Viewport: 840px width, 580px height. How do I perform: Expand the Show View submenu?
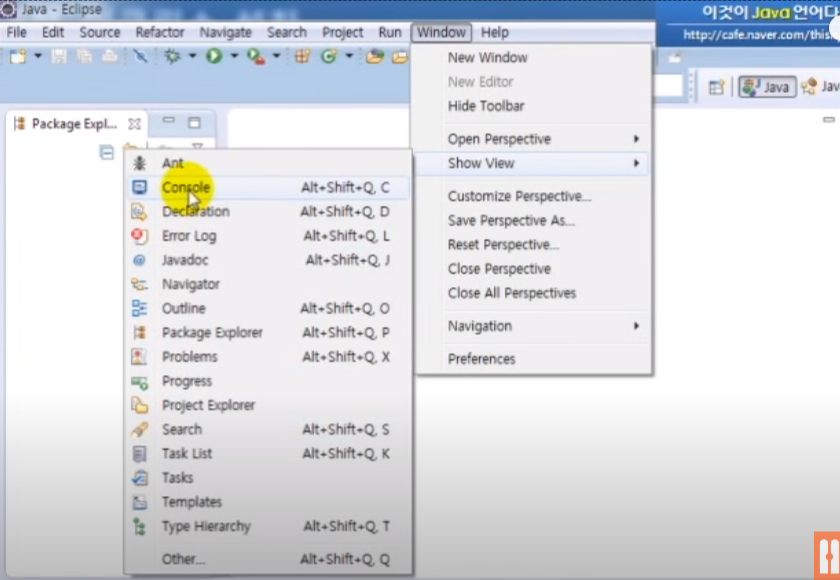point(534,163)
